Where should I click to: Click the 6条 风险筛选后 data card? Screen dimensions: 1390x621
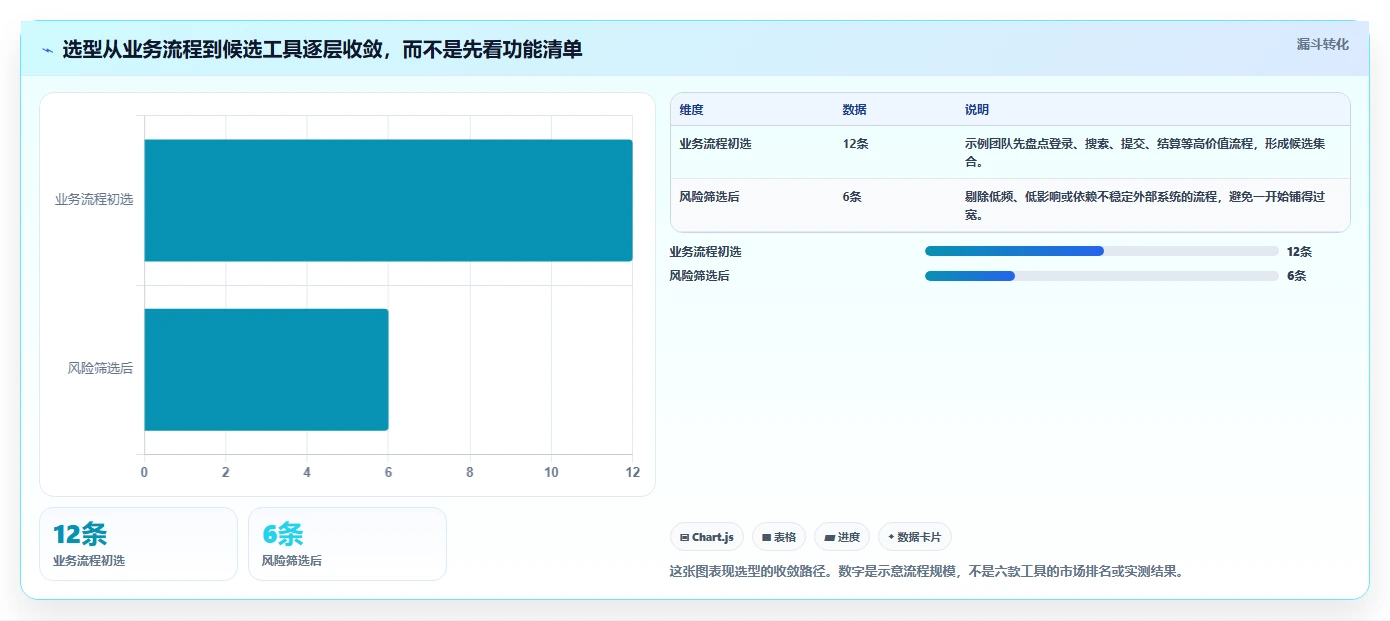point(347,544)
